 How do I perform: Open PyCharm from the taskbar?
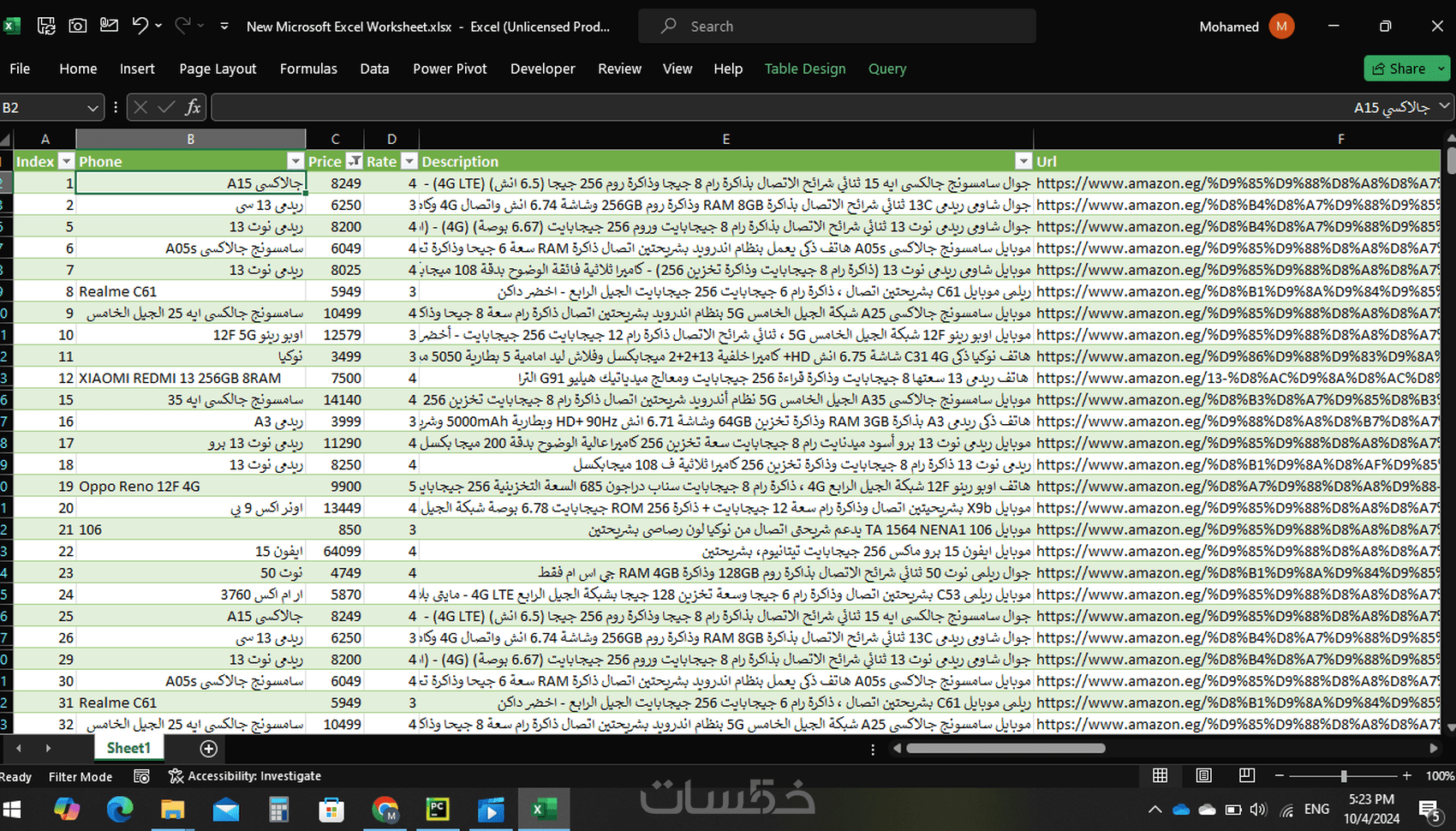pyautogui.click(x=438, y=809)
